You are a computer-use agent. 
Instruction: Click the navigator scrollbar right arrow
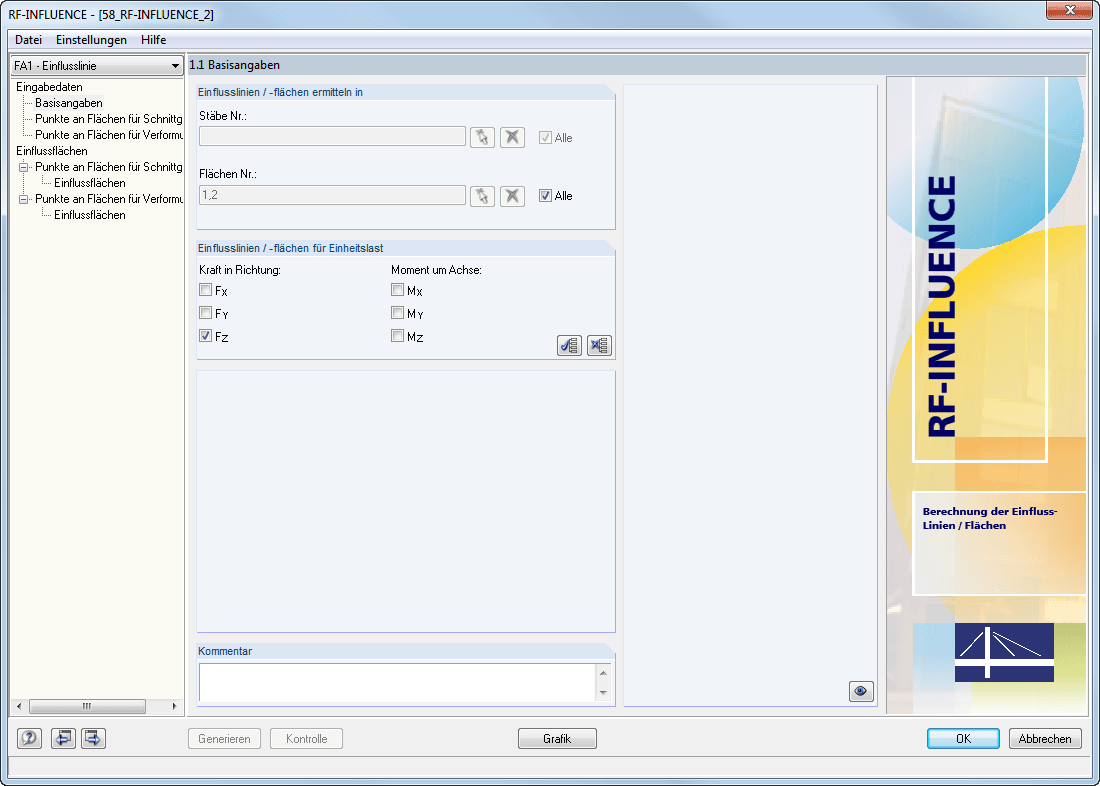[x=174, y=706]
